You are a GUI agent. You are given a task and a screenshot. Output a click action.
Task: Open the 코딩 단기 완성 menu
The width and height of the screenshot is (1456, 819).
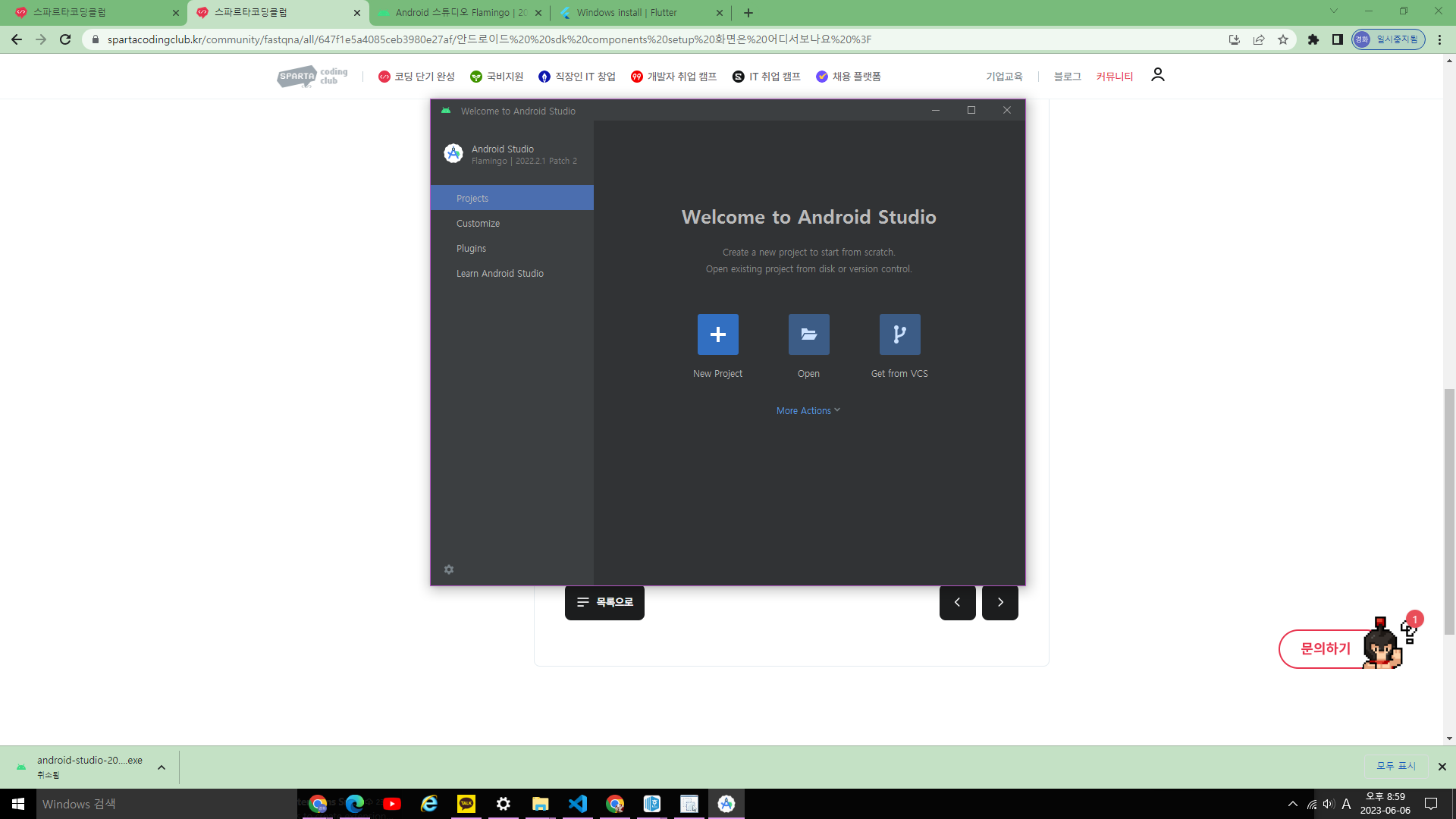click(x=416, y=77)
